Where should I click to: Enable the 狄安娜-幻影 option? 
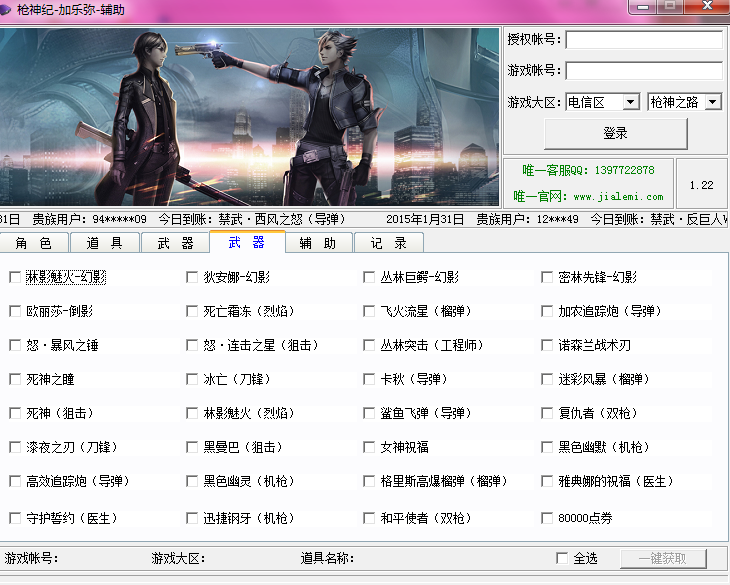point(192,277)
